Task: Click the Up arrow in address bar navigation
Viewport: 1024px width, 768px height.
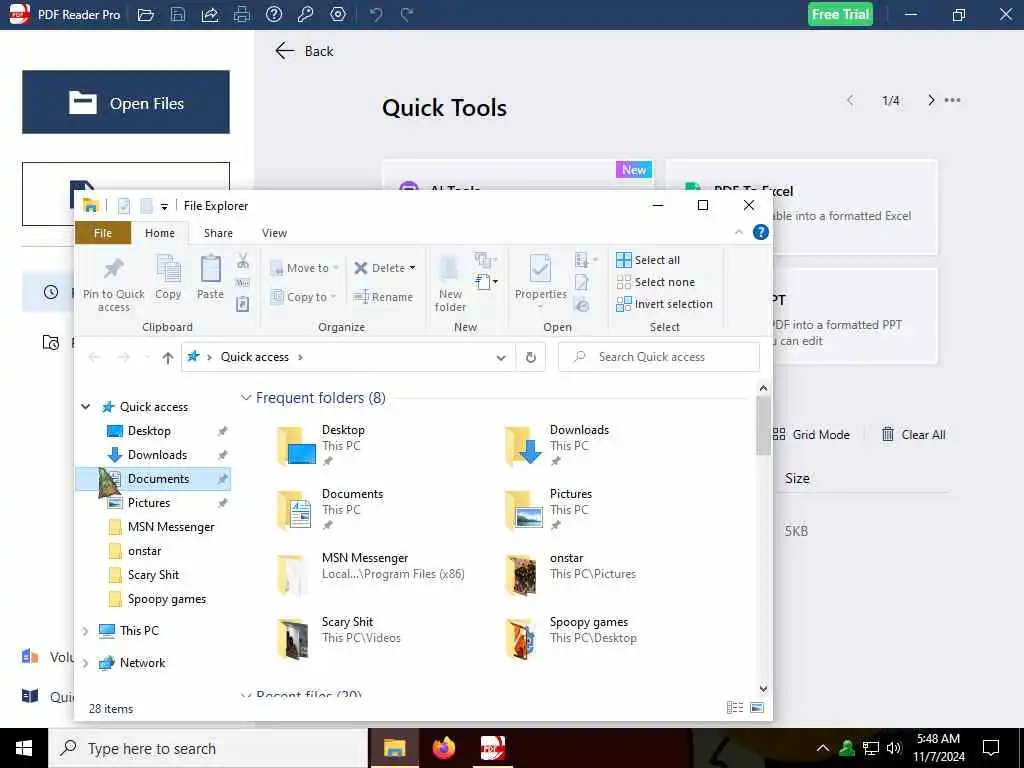Action: (168, 357)
